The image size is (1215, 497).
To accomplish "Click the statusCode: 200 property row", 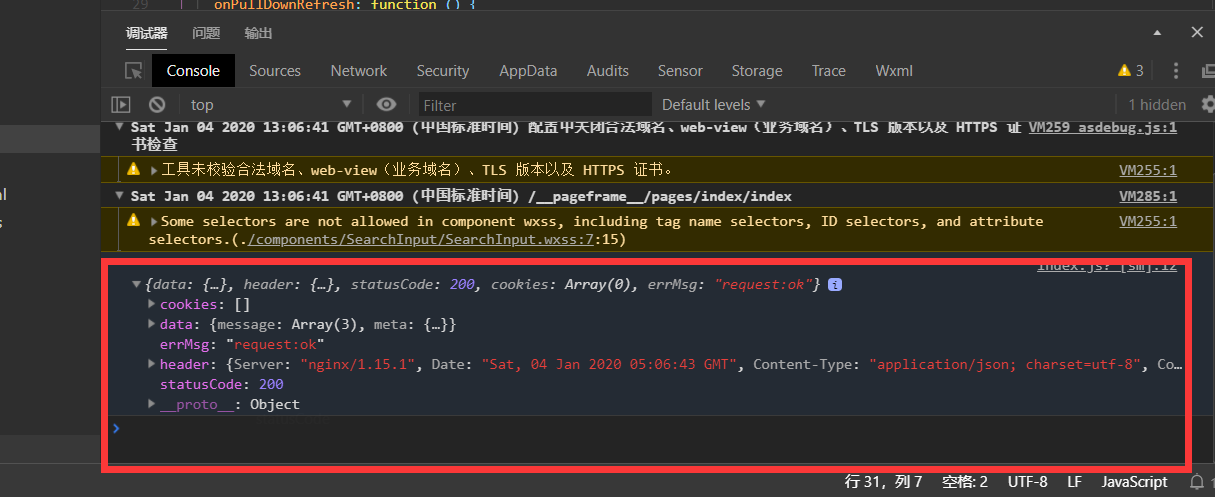I will (221, 384).
